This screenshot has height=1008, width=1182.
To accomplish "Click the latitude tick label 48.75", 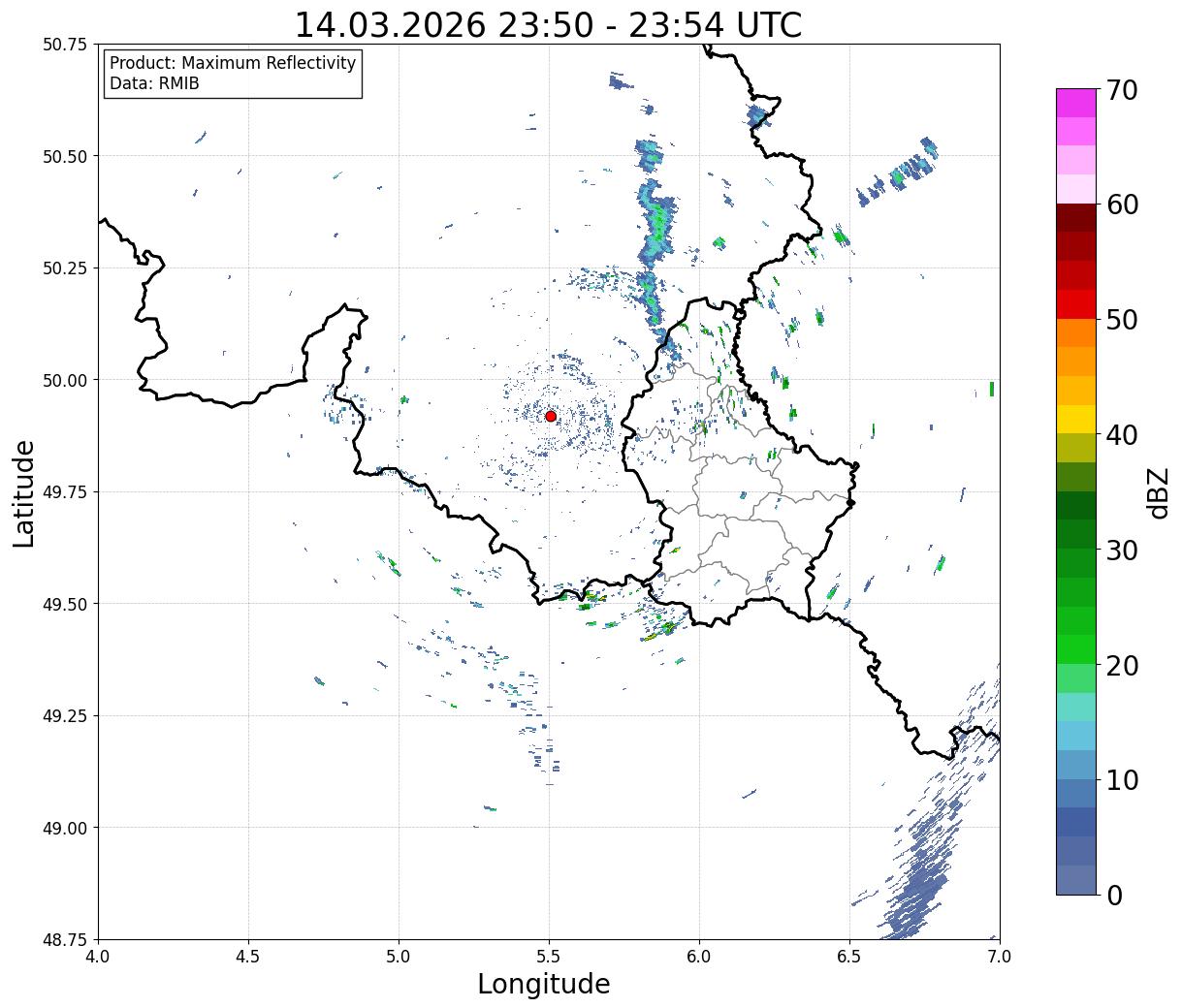I will pos(65,939).
